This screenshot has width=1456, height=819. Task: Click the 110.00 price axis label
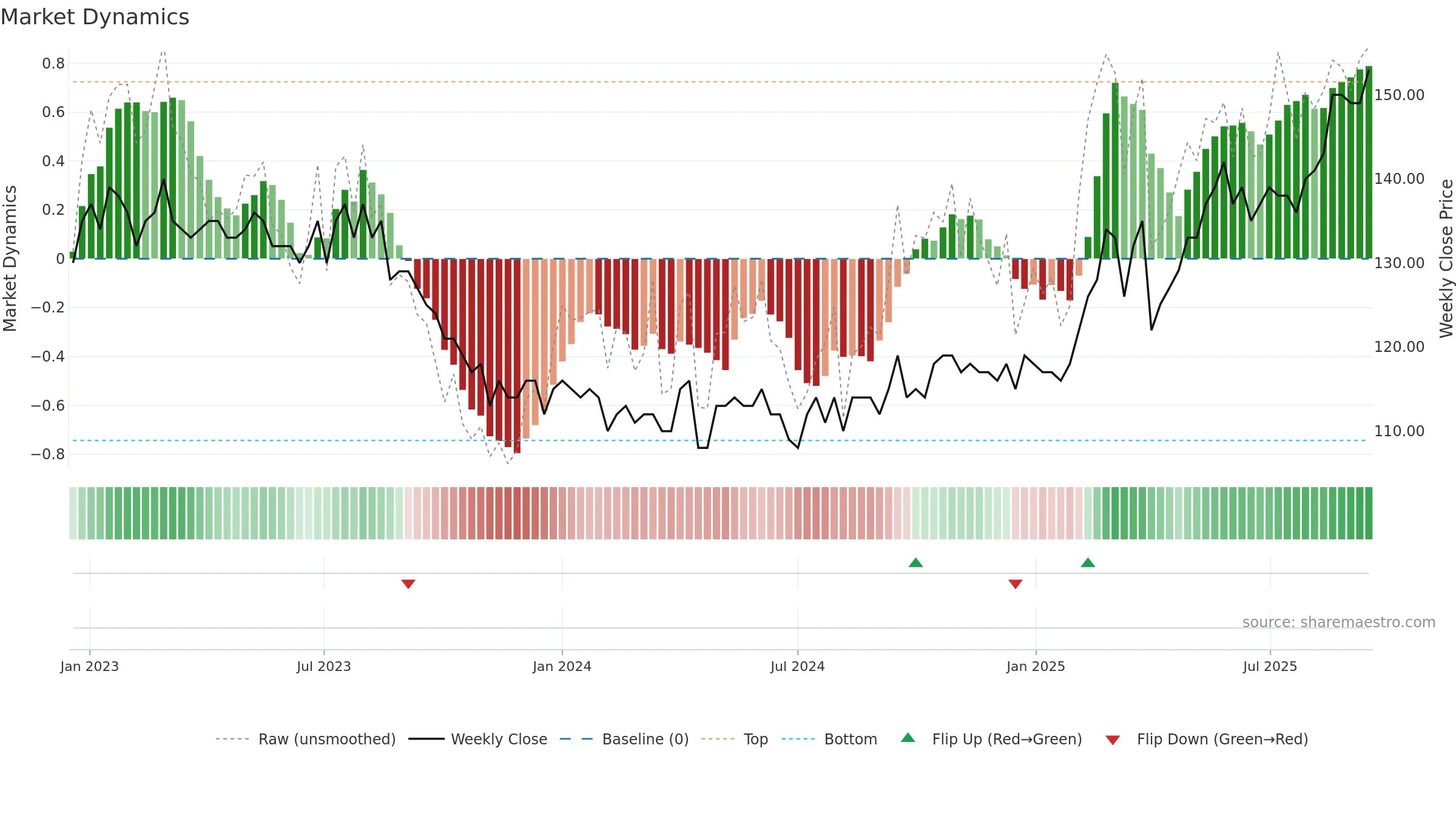[x=1400, y=431]
